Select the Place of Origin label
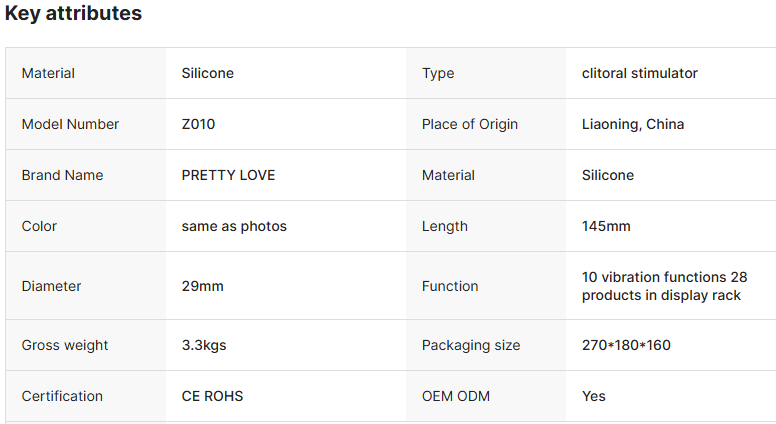 [470, 124]
